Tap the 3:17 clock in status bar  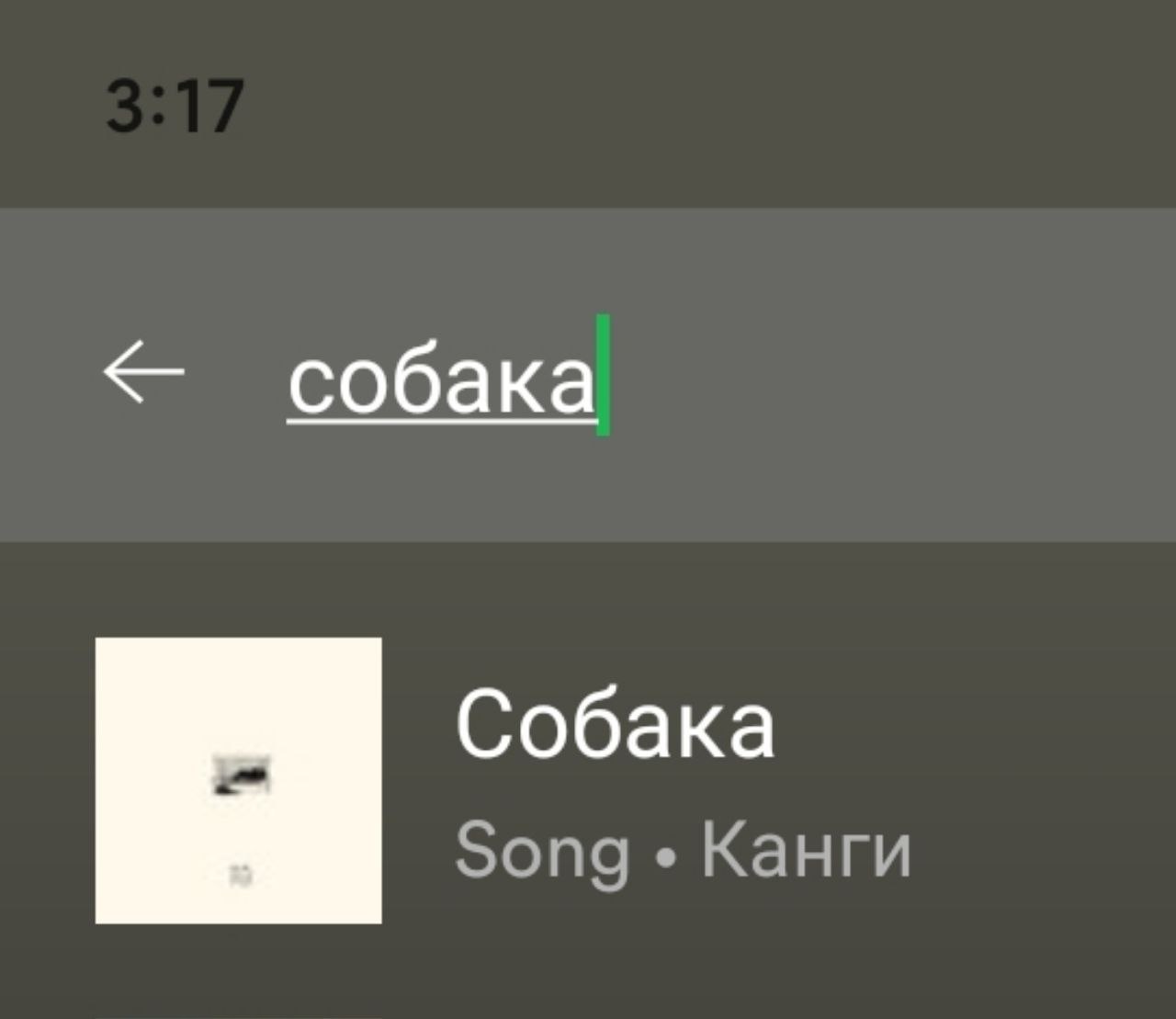pos(175,106)
